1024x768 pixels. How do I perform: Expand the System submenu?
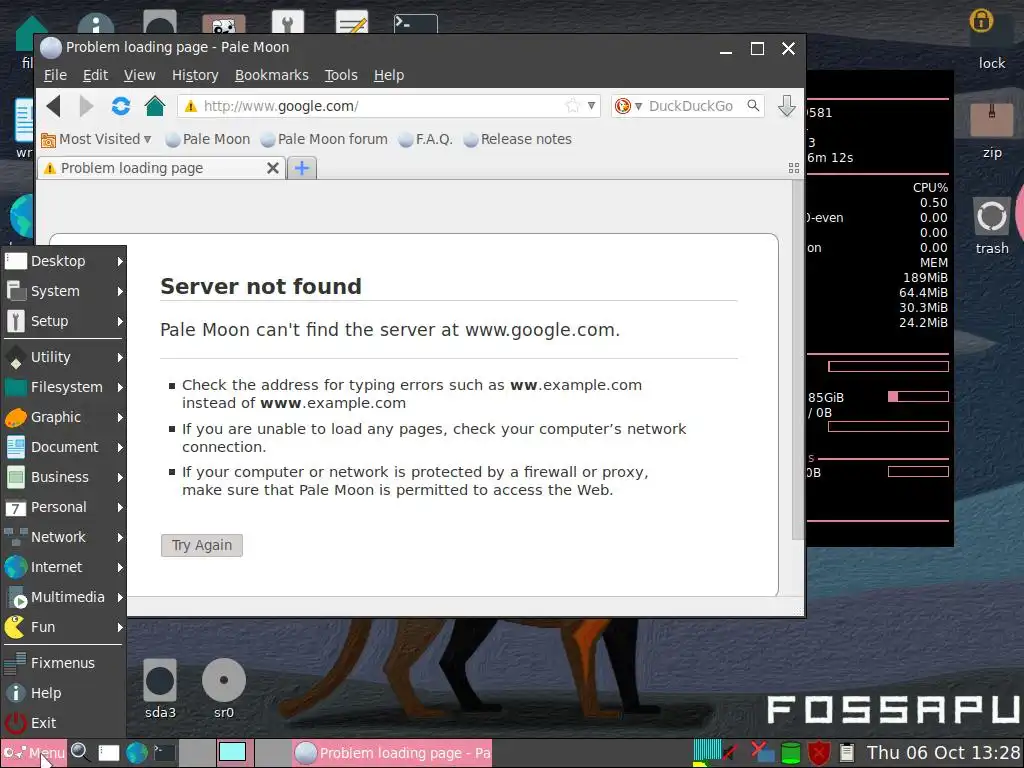pyautogui.click(x=63, y=291)
